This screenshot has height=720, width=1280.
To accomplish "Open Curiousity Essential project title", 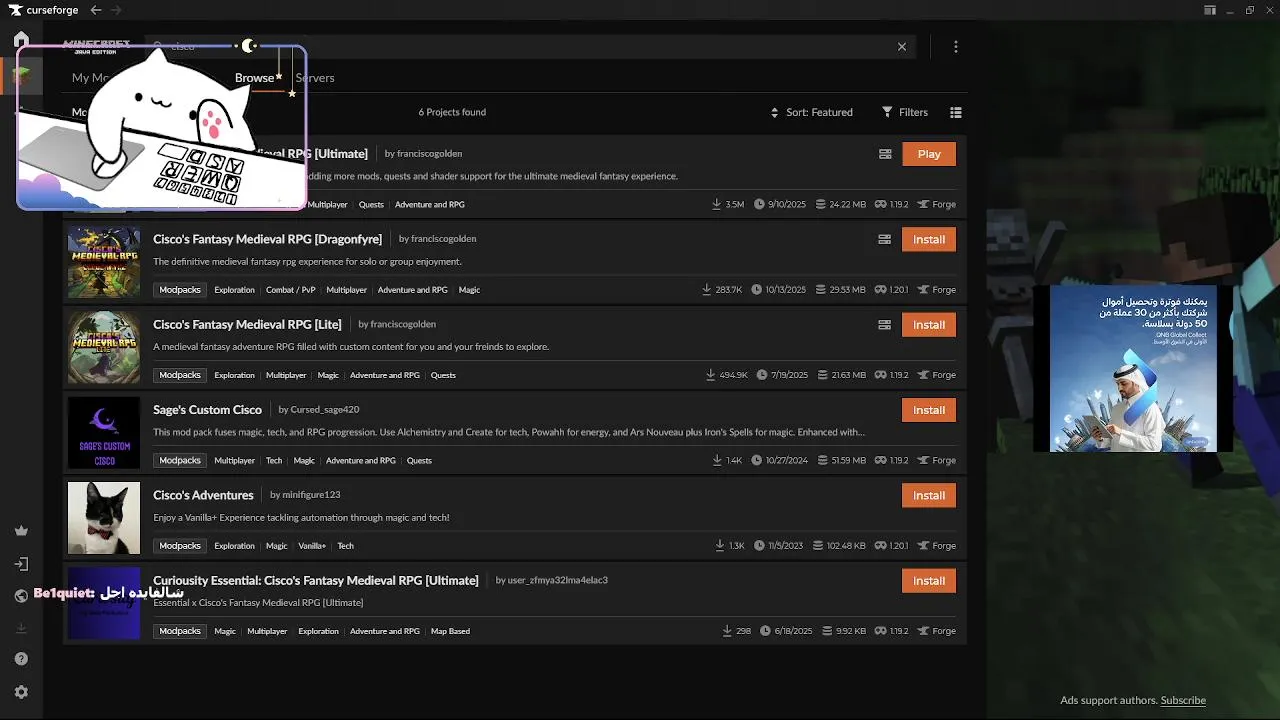I will click(316, 580).
